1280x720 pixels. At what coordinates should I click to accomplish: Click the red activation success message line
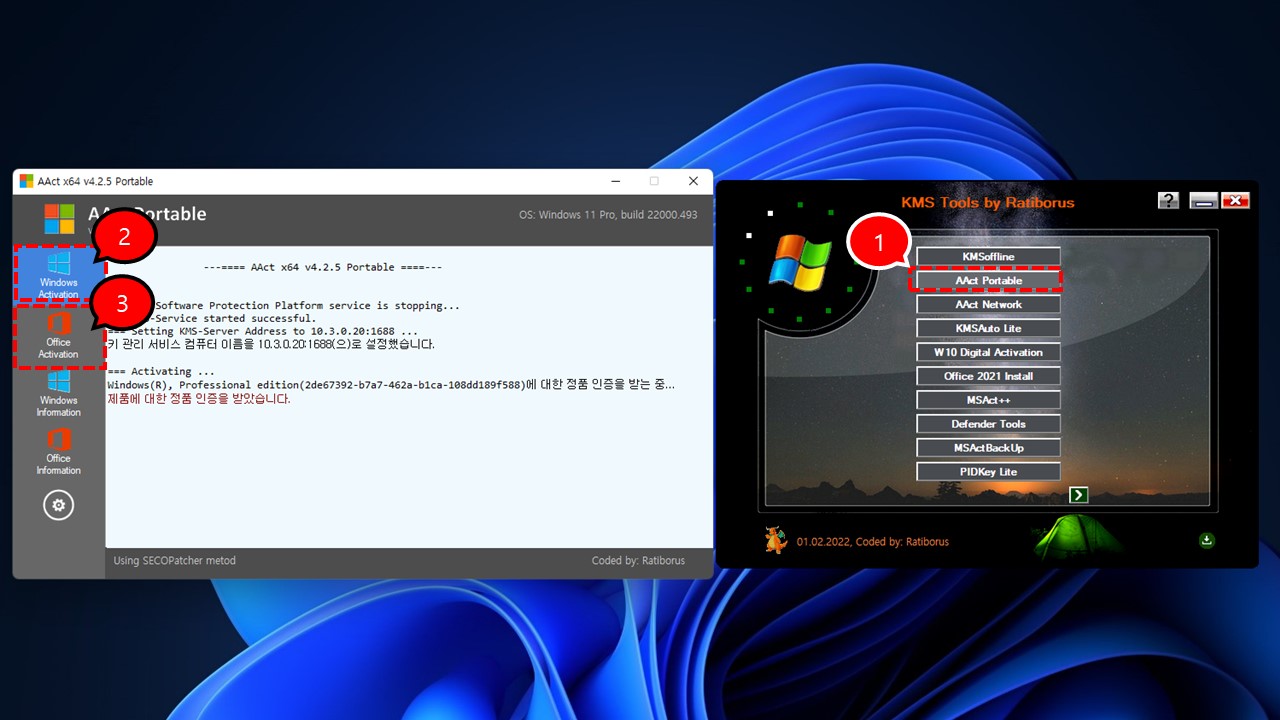tap(199, 399)
